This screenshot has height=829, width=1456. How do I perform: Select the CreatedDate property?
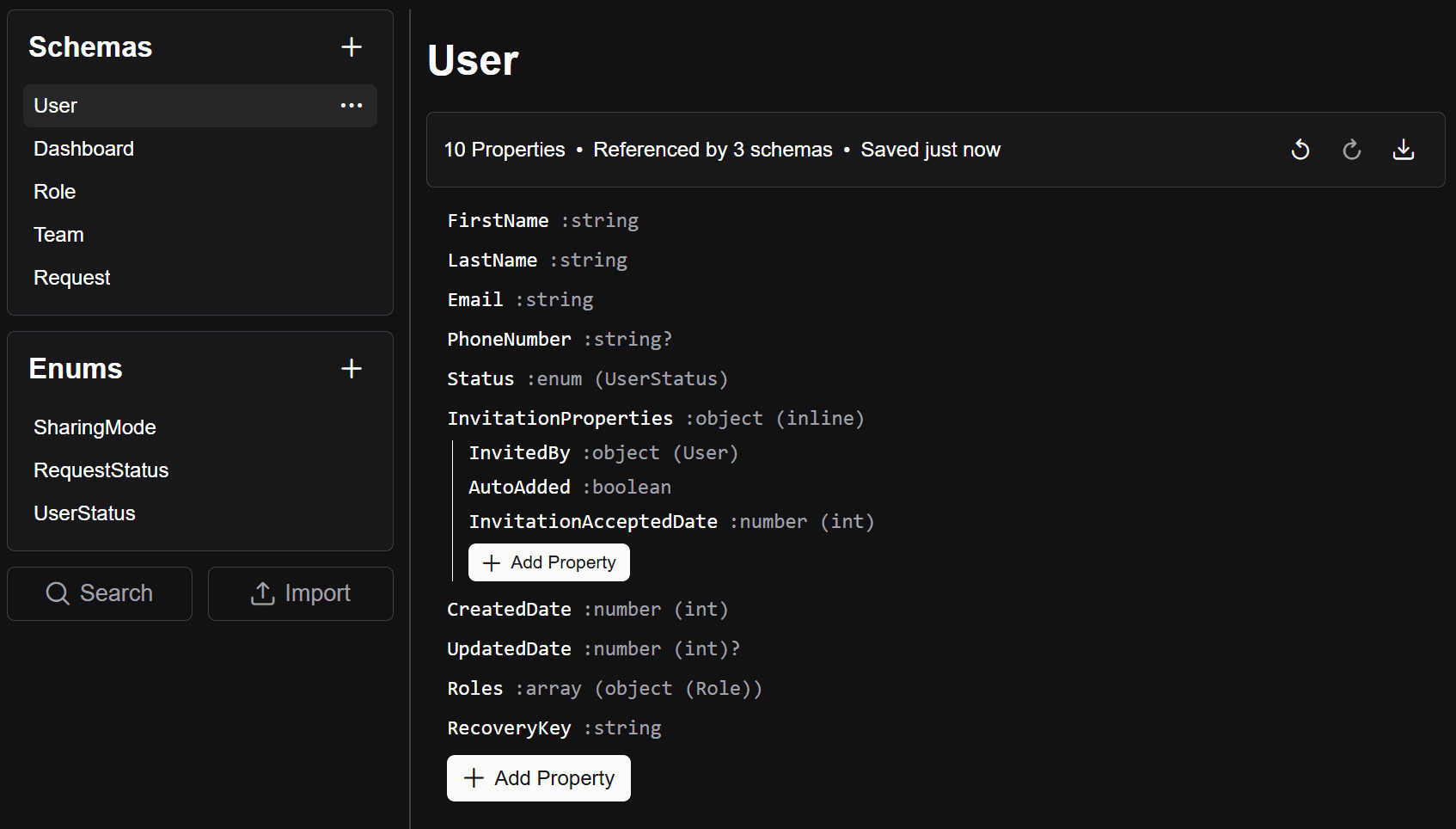coord(588,610)
